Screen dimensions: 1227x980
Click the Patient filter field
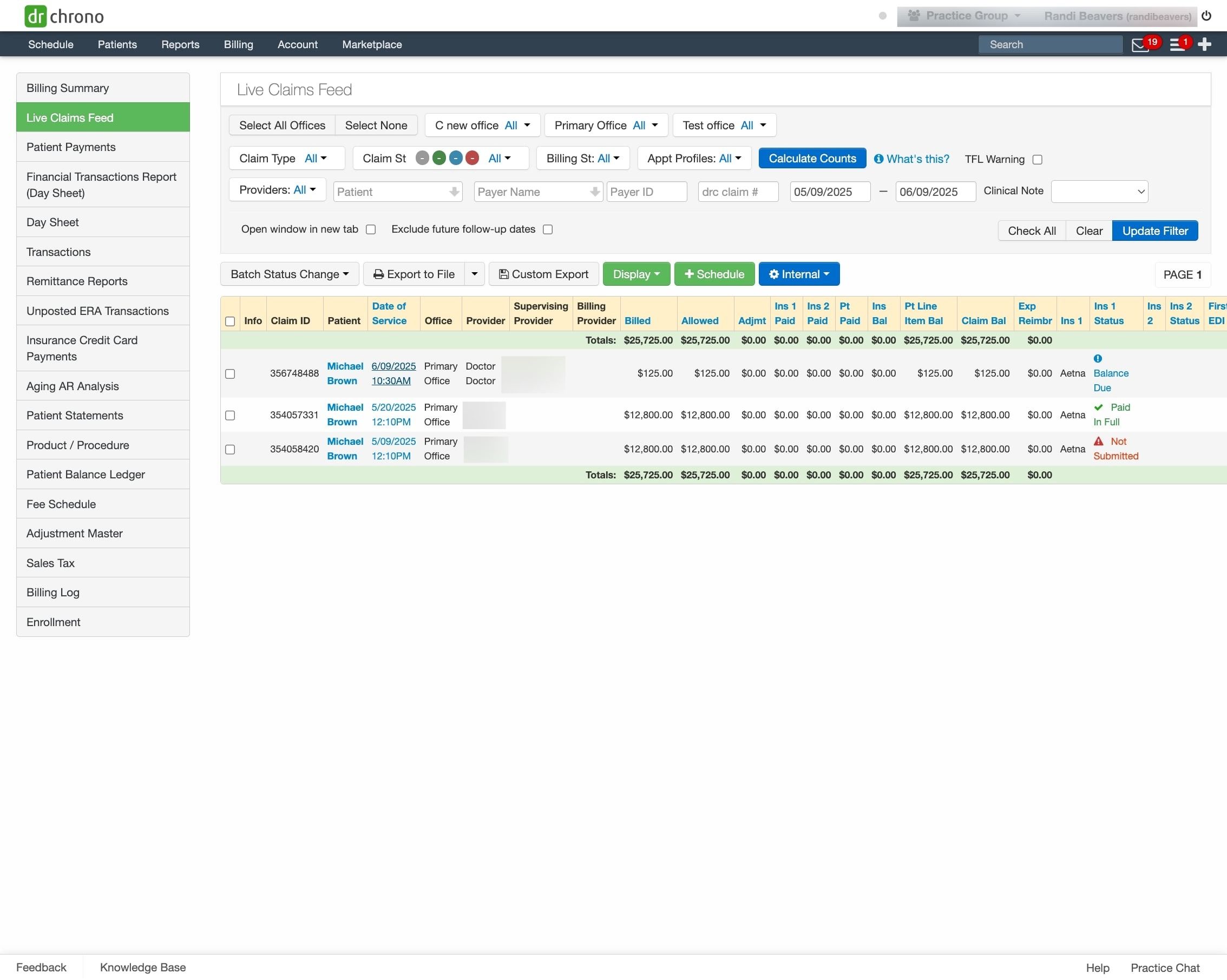click(398, 192)
